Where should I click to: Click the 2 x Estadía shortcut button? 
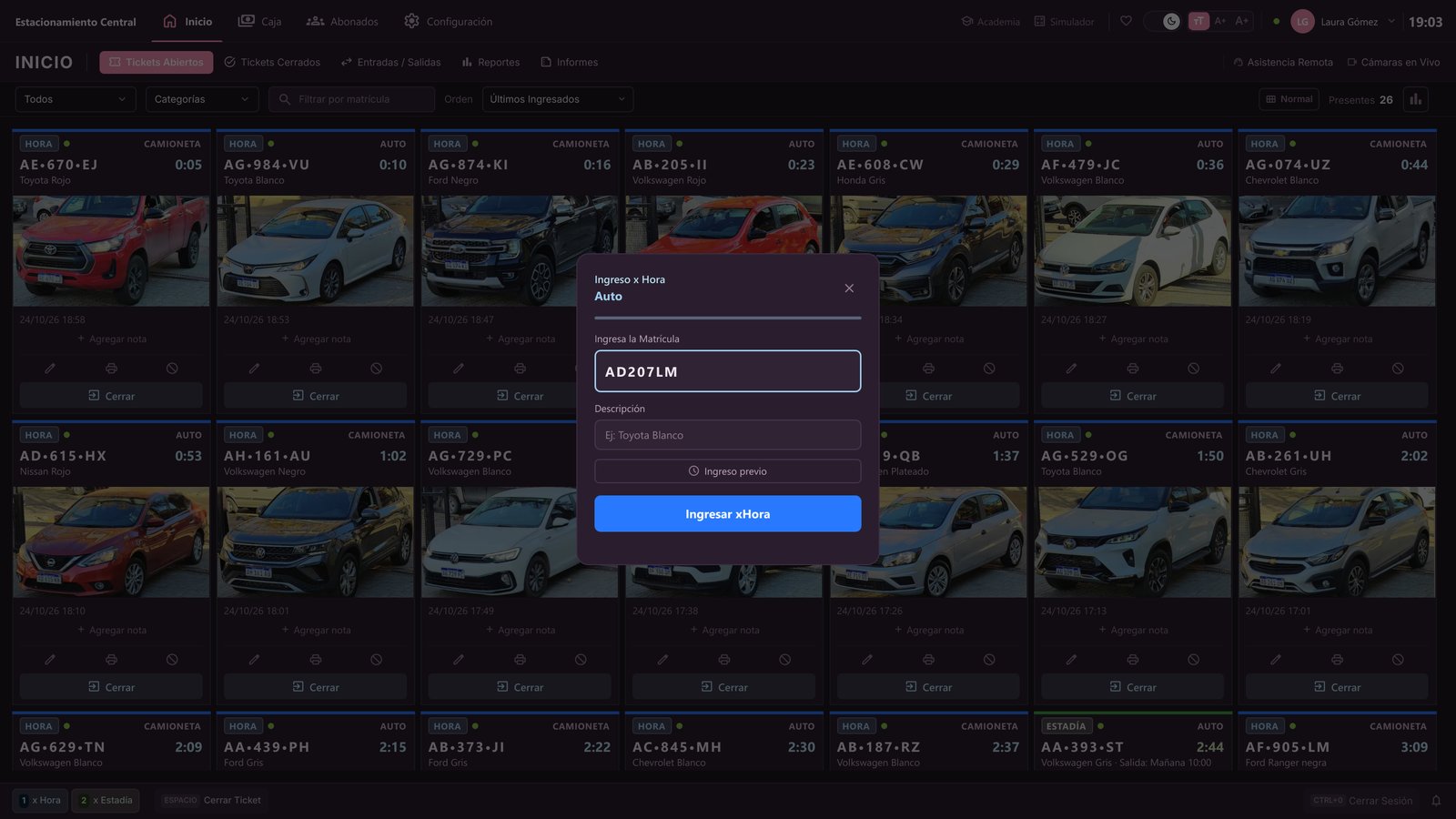pos(106,801)
